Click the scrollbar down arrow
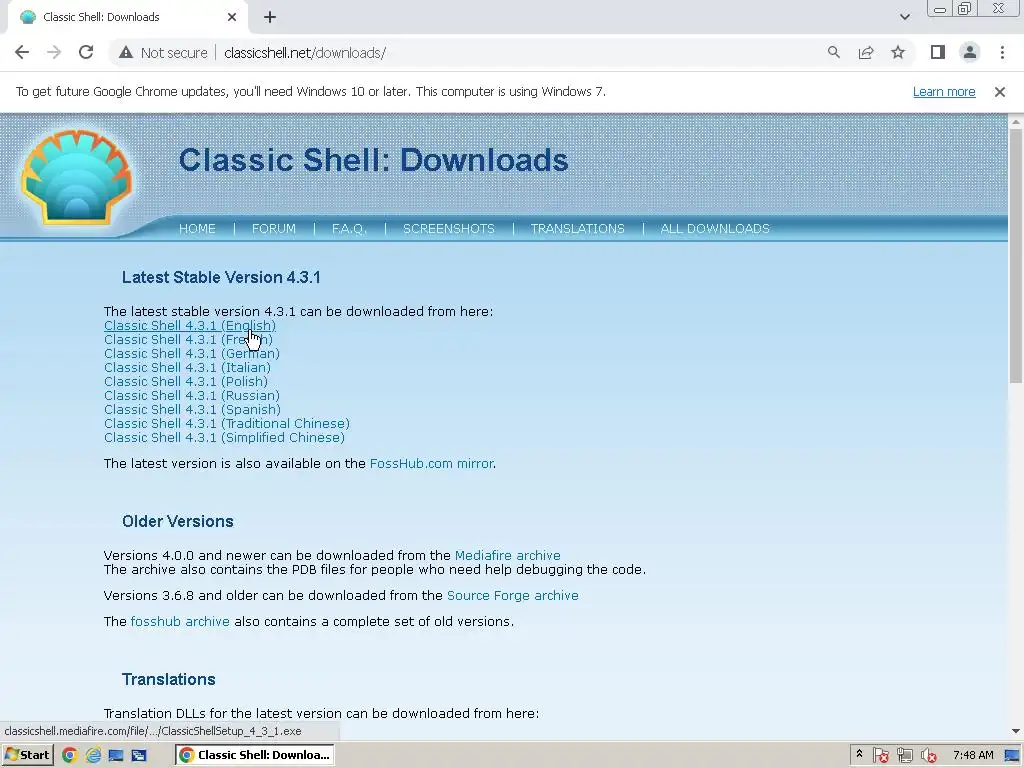The image size is (1024, 768). point(1016,731)
